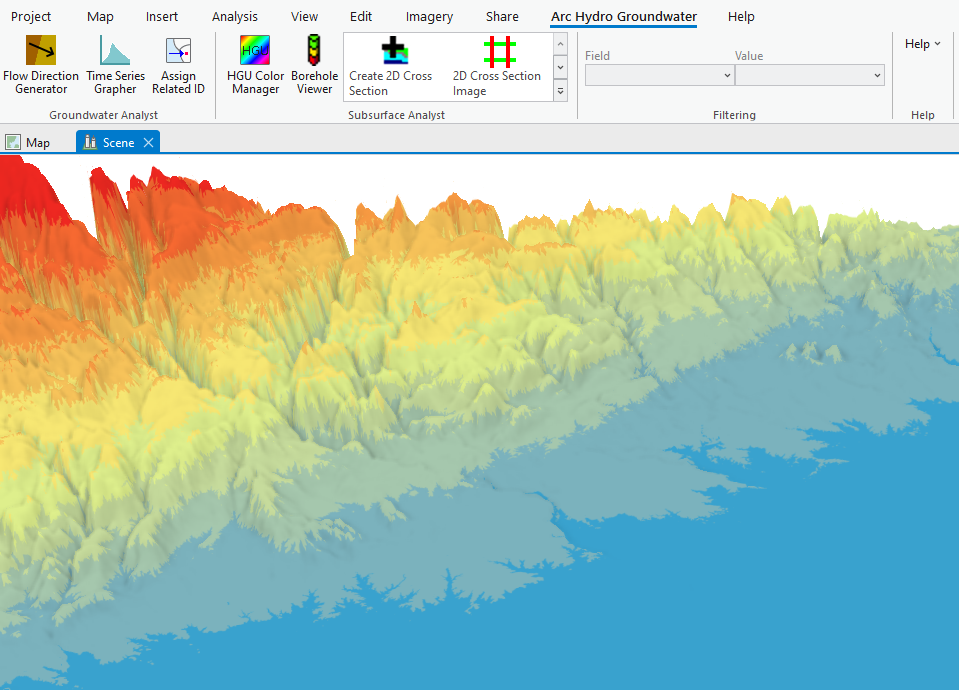Open the HGU Color Manager

[x=255, y=66]
